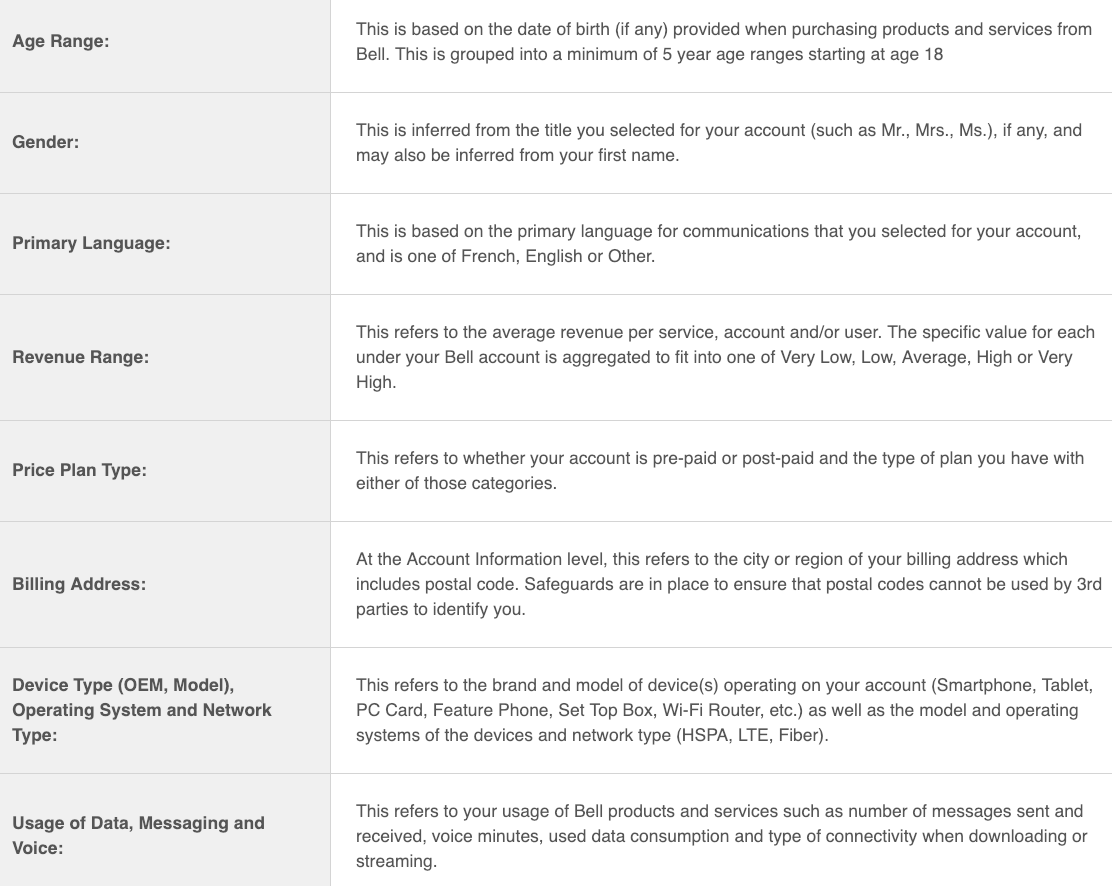Click the 'Price Plan Type:' row label
The width and height of the screenshot is (1112, 886).
tap(79, 470)
